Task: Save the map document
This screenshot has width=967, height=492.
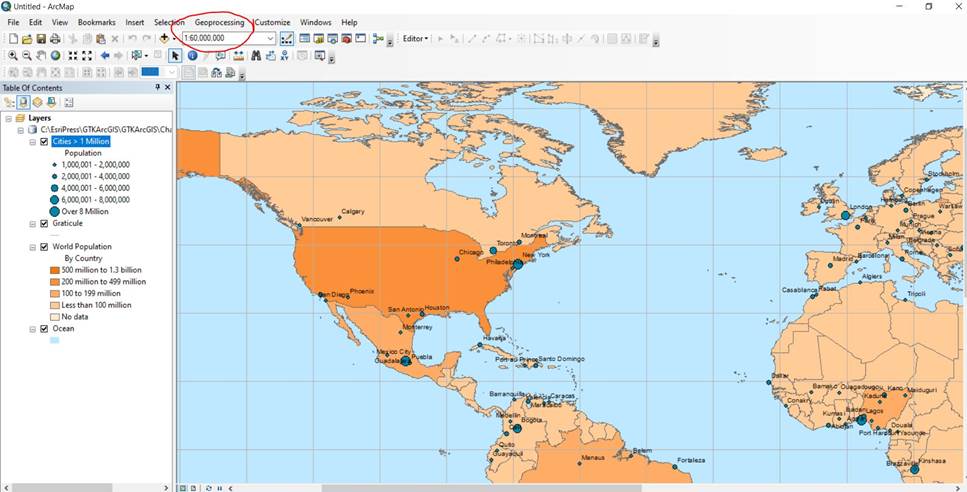Action: tap(41, 39)
